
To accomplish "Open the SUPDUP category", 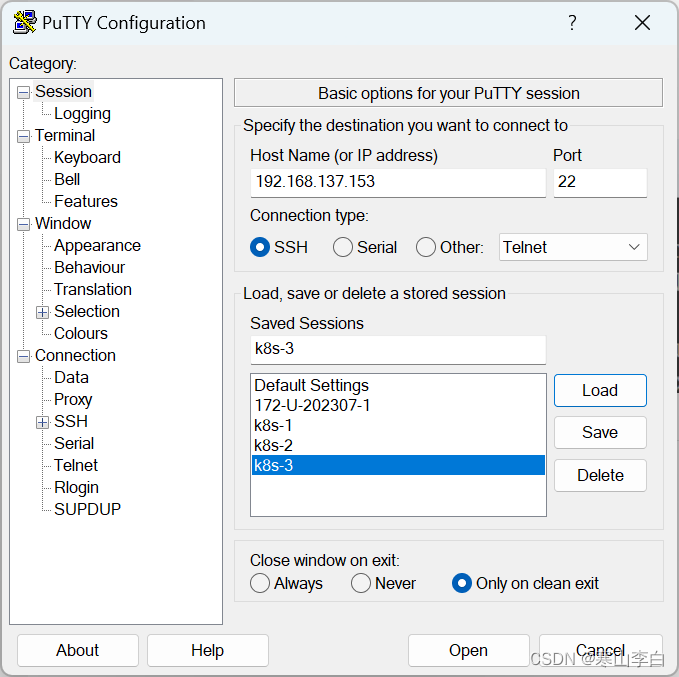I will coord(87,509).
